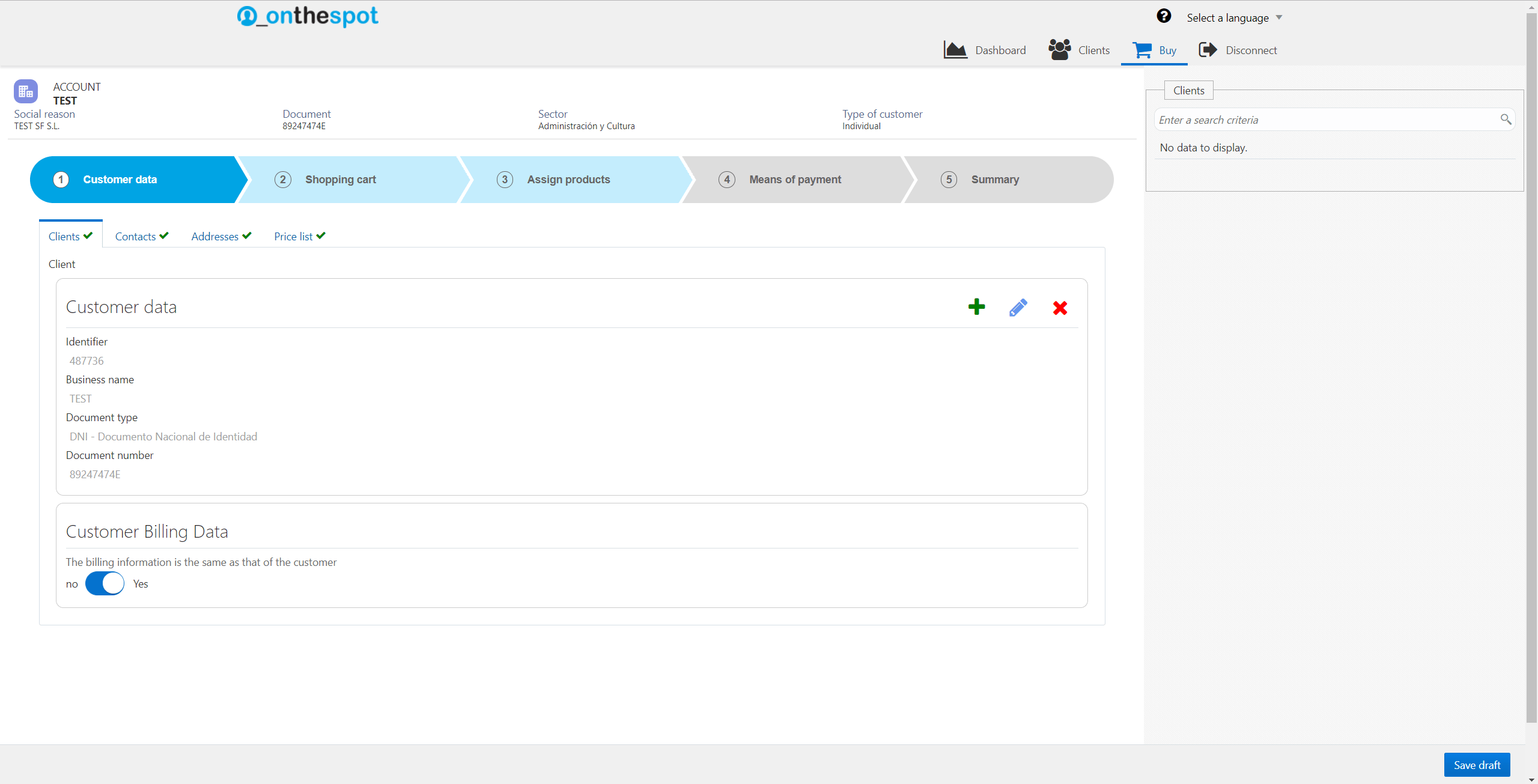Viewport: 1538px width, 784px height.
Task: Open the Select a language dropdown
Action: (1234, 18)
